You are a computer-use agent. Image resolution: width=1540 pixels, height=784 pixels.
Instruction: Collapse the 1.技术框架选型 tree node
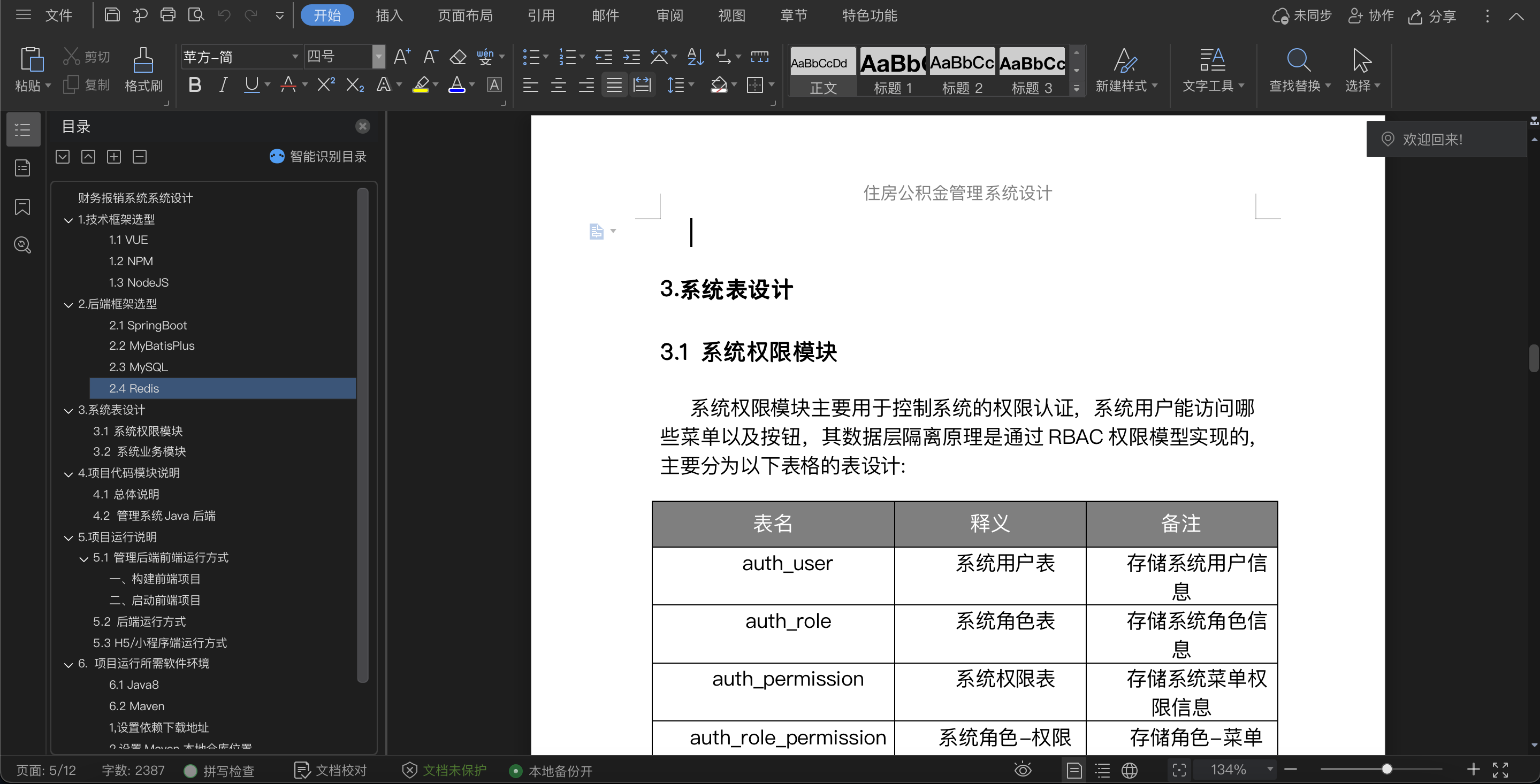tap(68, 220)
